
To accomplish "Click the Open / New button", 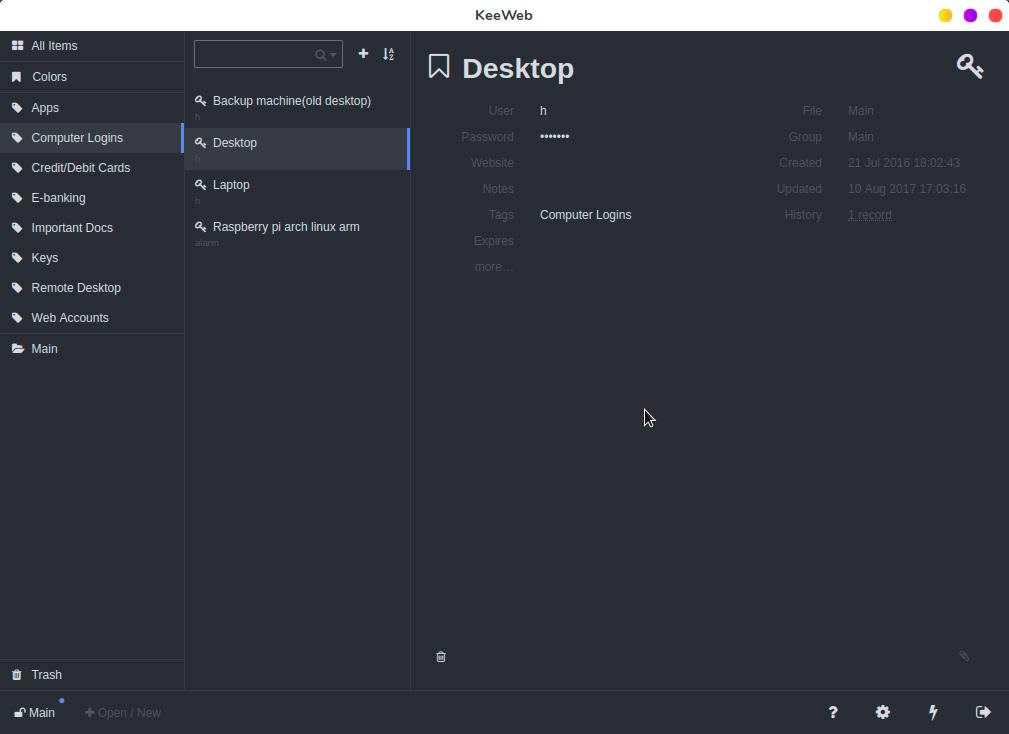I will coord(122,712).
